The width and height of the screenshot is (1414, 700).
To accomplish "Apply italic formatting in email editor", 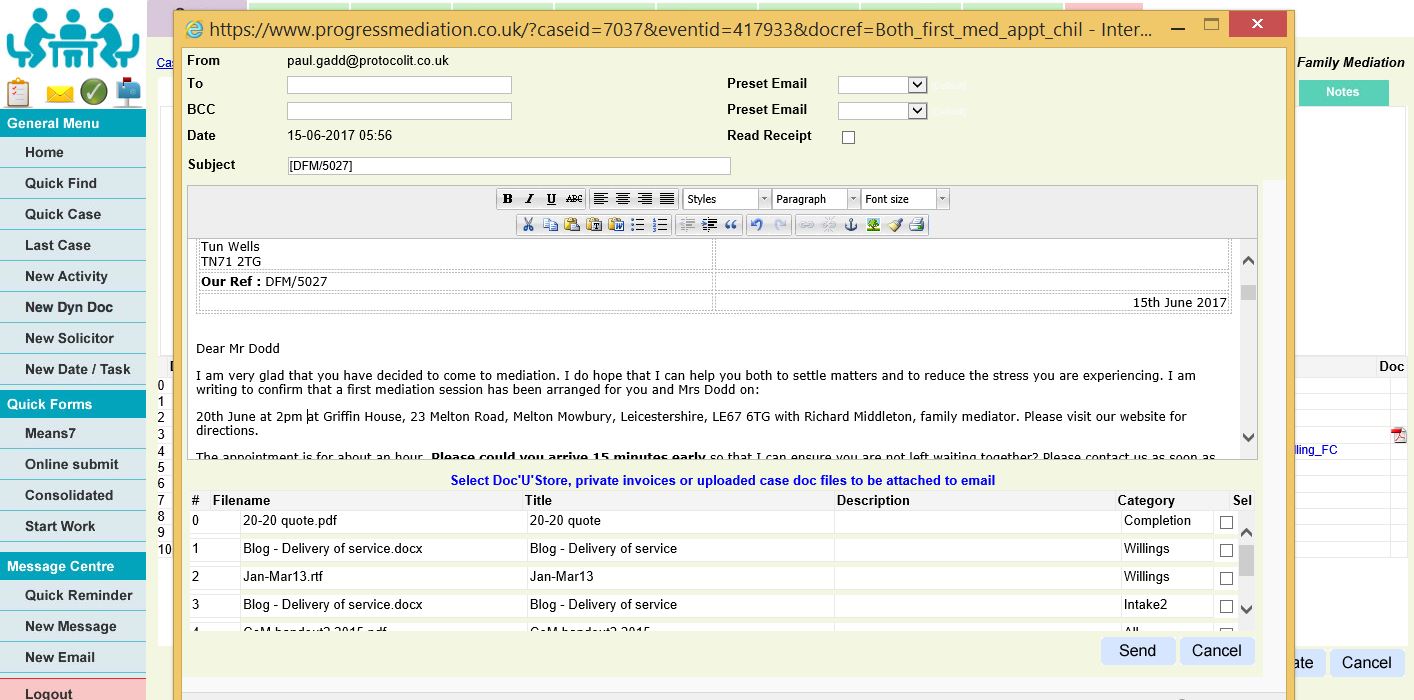I will [530, 199].
